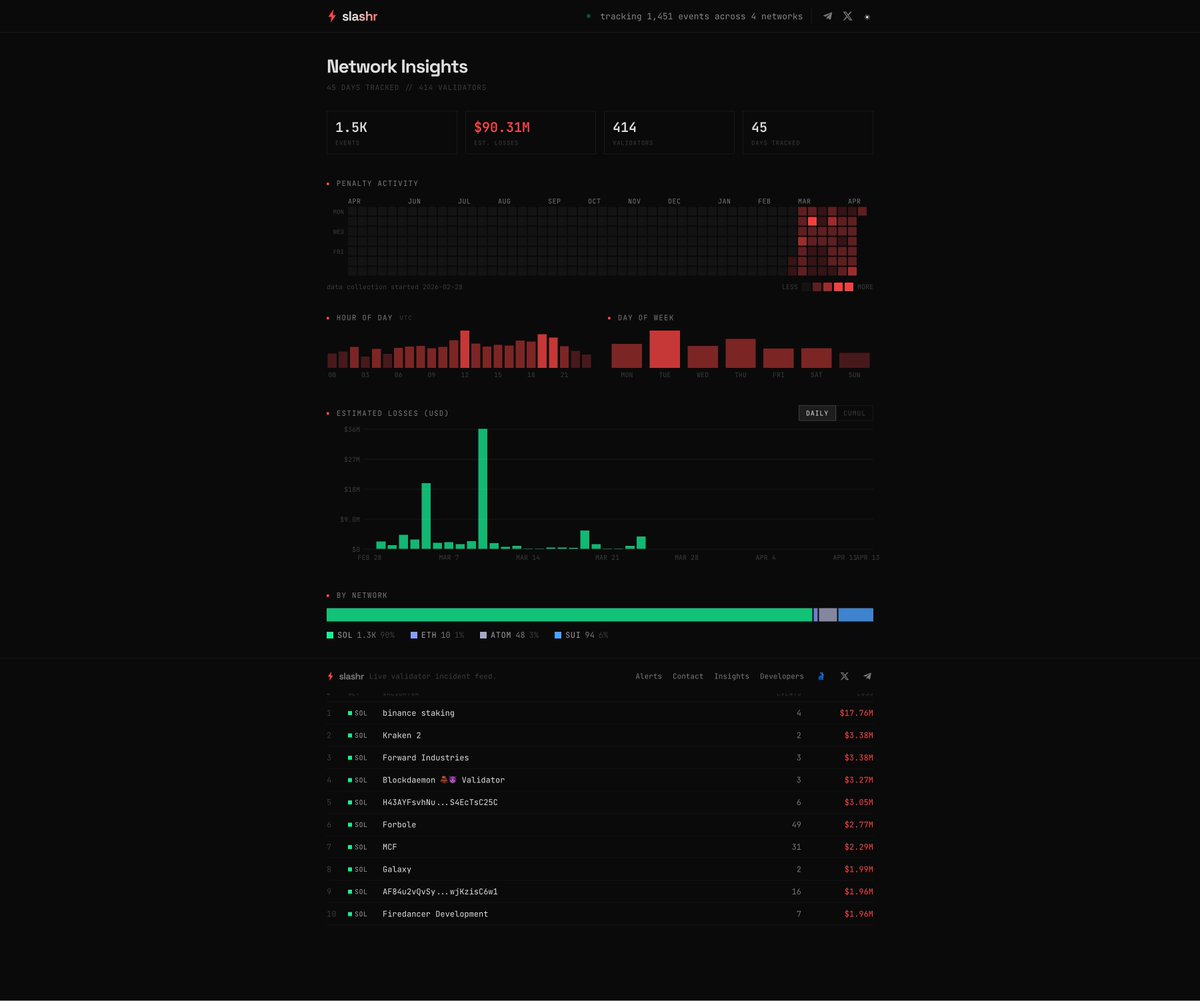Select the binance staking row
The width and height of the screenshot is (1200, 1001).
click(x=600, y=713)
